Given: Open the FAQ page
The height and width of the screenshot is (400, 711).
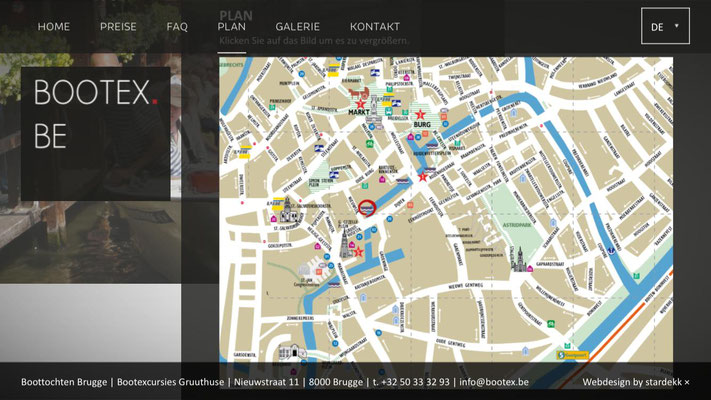Looking at the screenshot, I should coord(177,27).
